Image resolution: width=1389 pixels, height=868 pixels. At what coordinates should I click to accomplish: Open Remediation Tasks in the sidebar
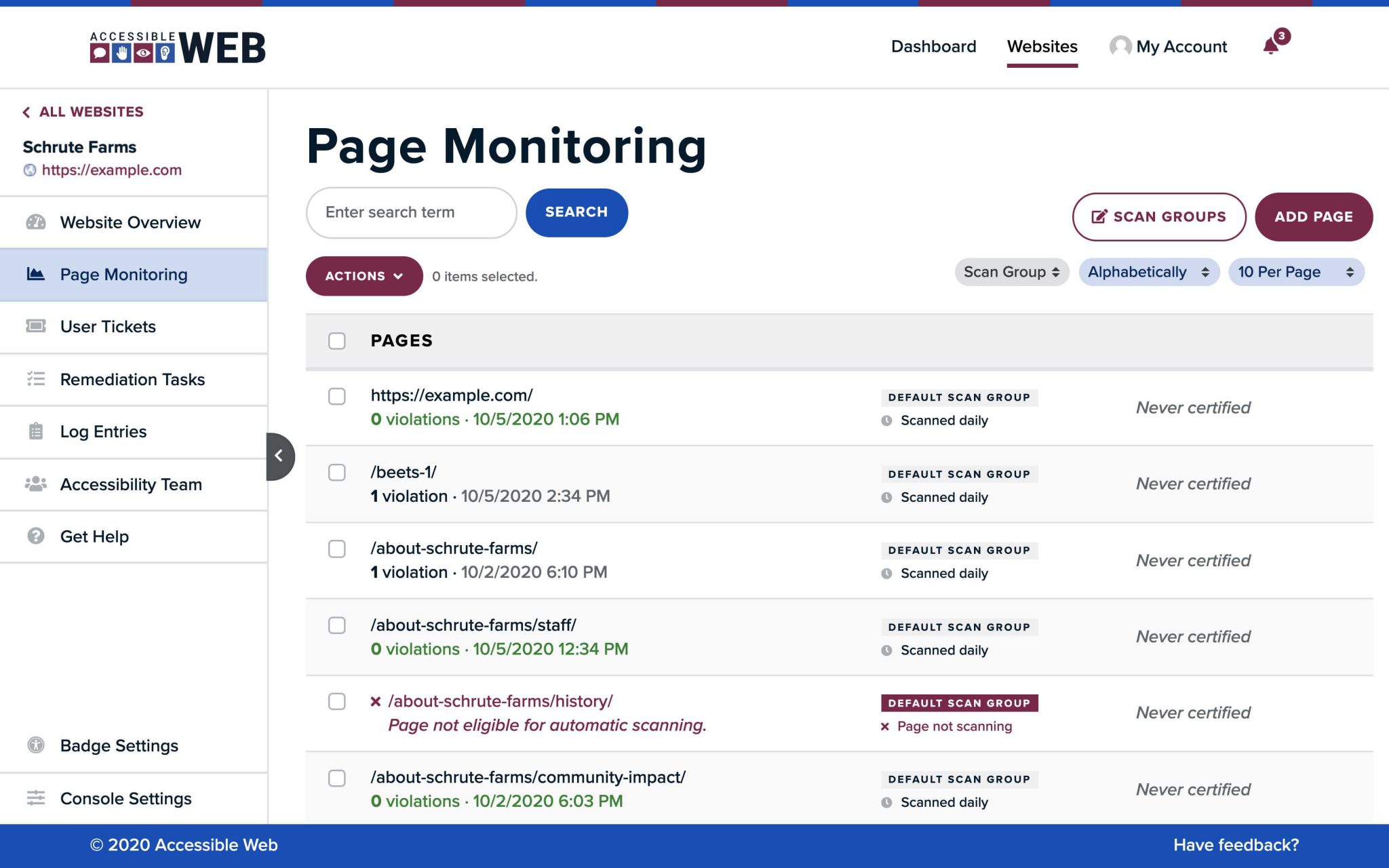pos(134,379)
